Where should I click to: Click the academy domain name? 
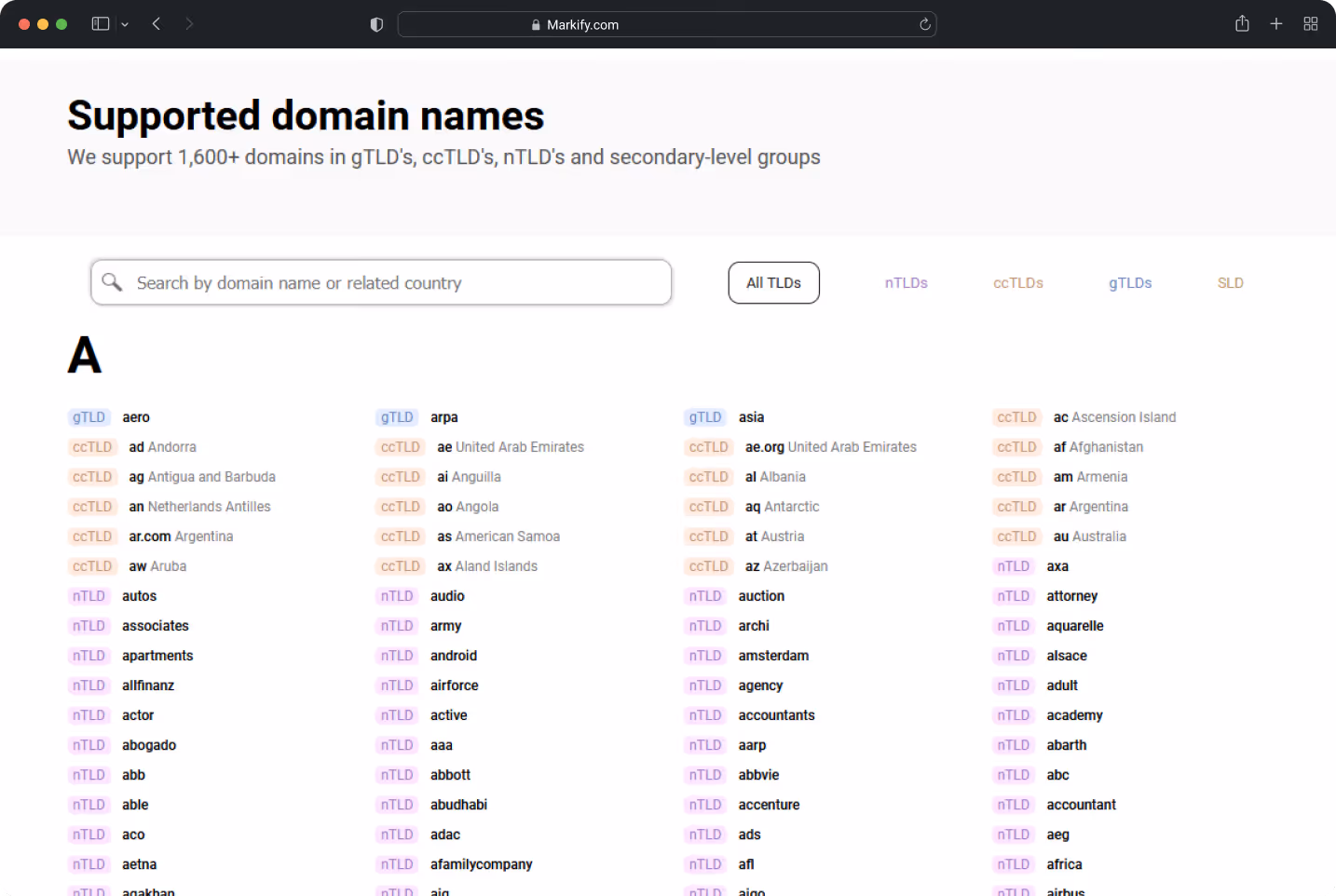pos(1074,715)
